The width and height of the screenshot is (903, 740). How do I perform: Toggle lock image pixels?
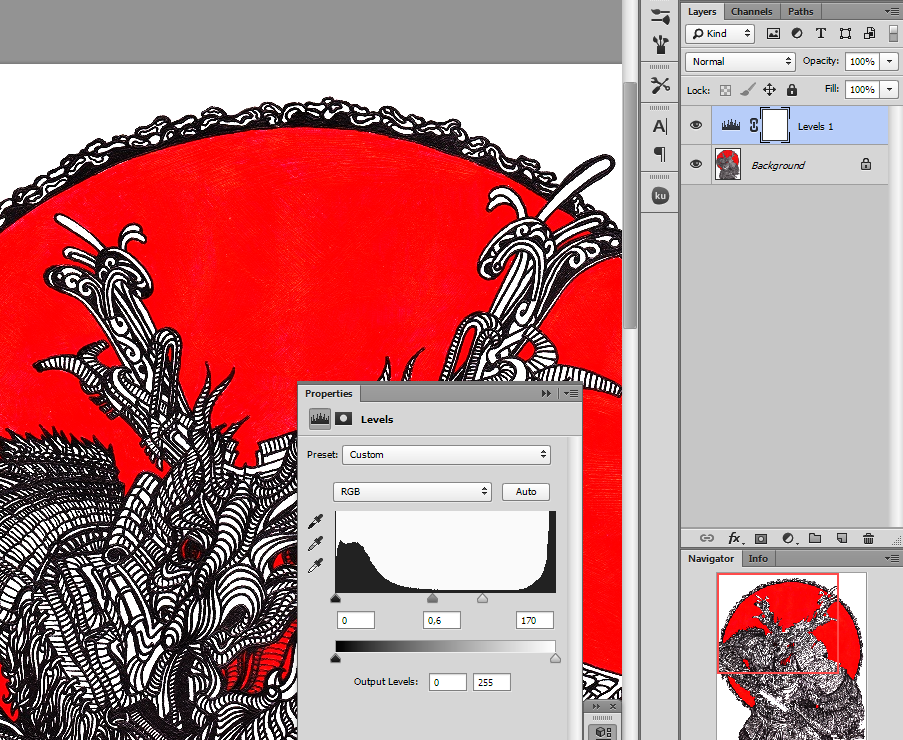tap(748, 90)
